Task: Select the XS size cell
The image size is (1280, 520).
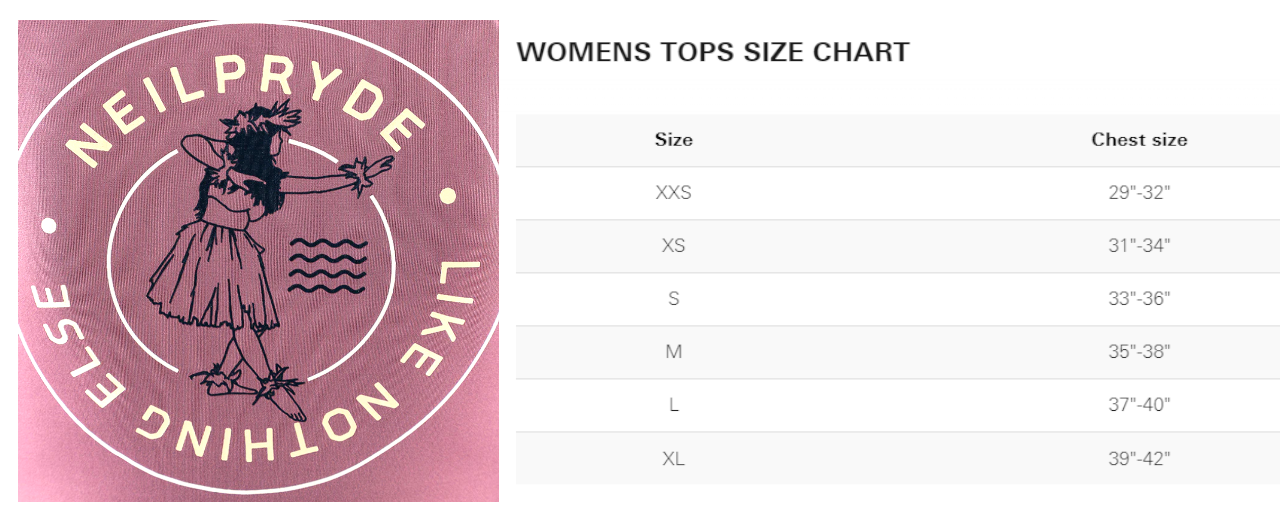Action: coord(673,246)
